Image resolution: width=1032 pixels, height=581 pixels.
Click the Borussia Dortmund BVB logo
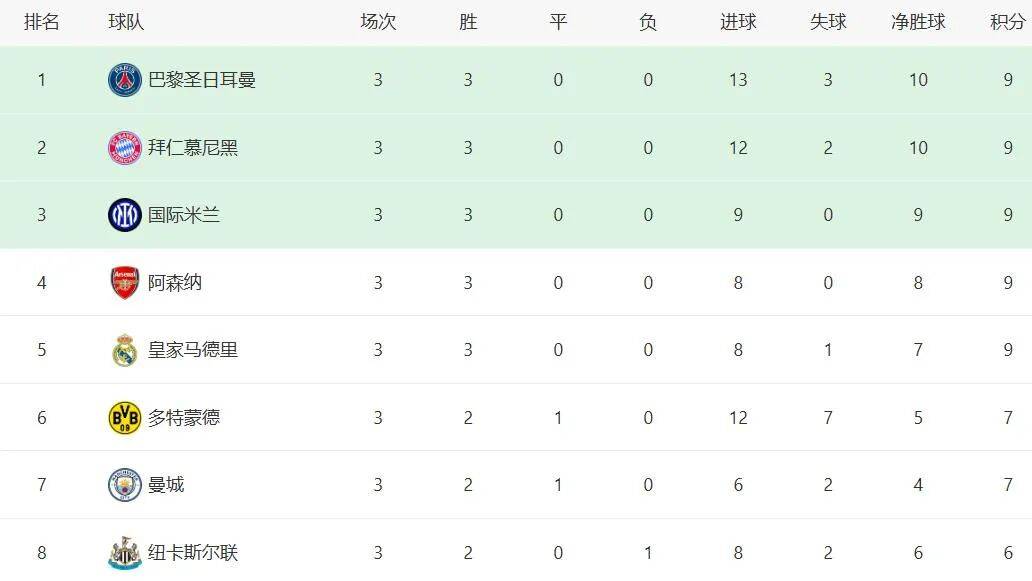(125, 418)
